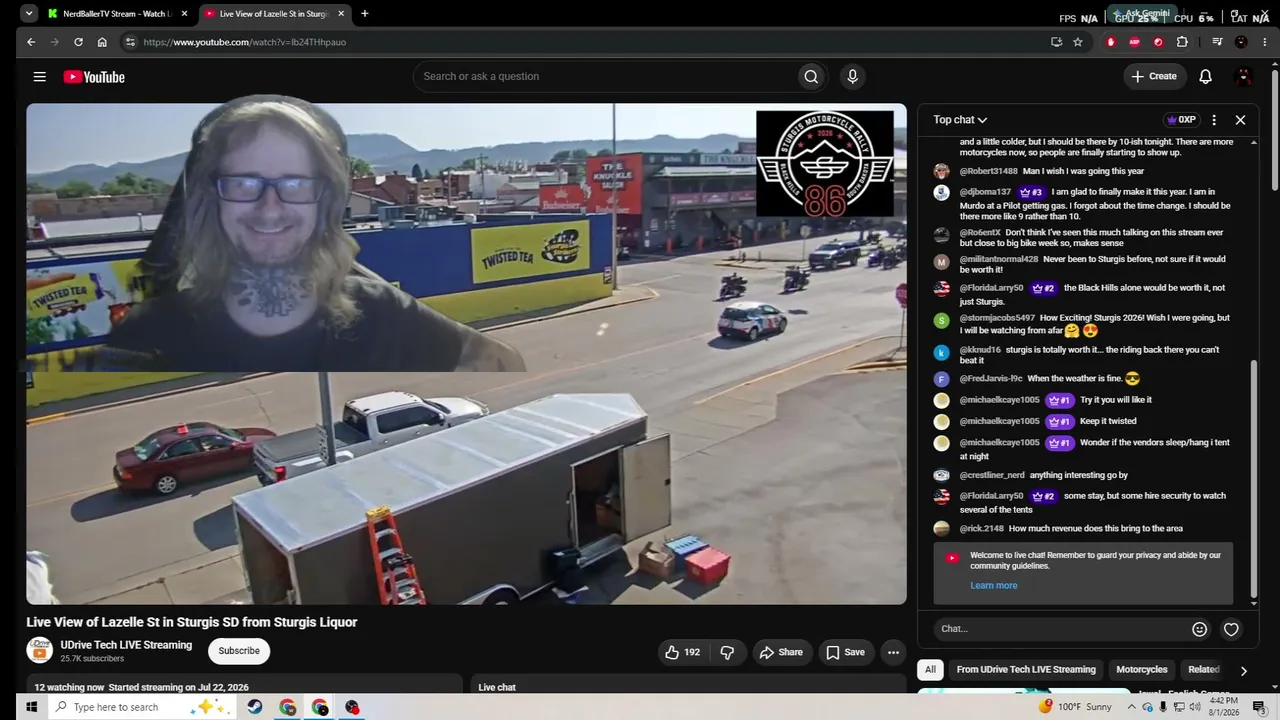This screenshot has height=720, width=1280.
Task: Close the NerdBallerTV Stream tab
Action: tap(184, 14)
